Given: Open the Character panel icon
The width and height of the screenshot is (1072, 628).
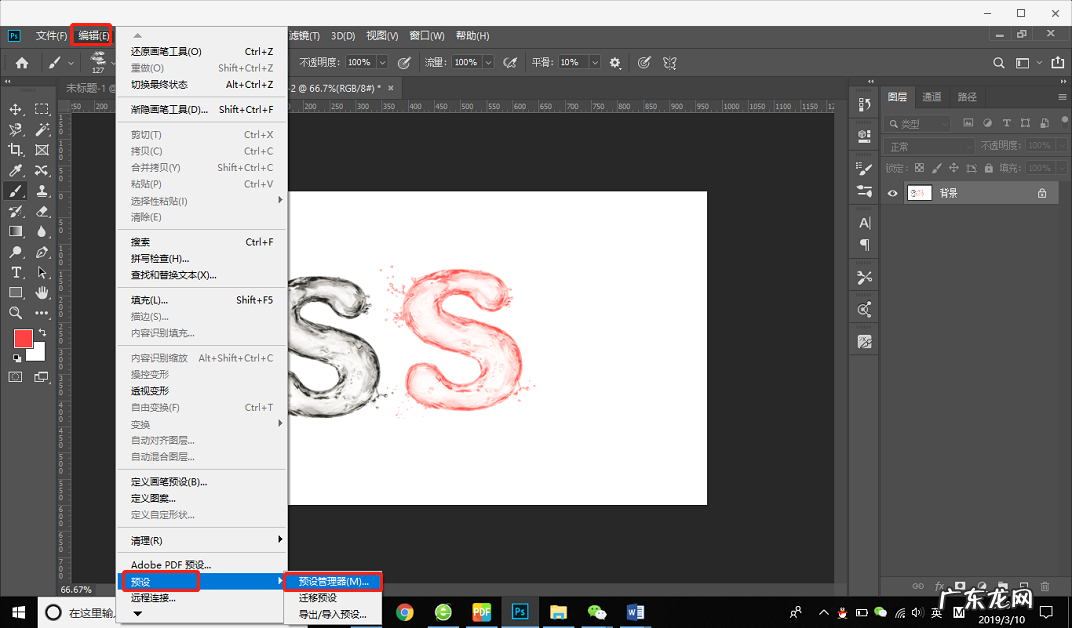Looking at the screenshot, I should [865, 223].
